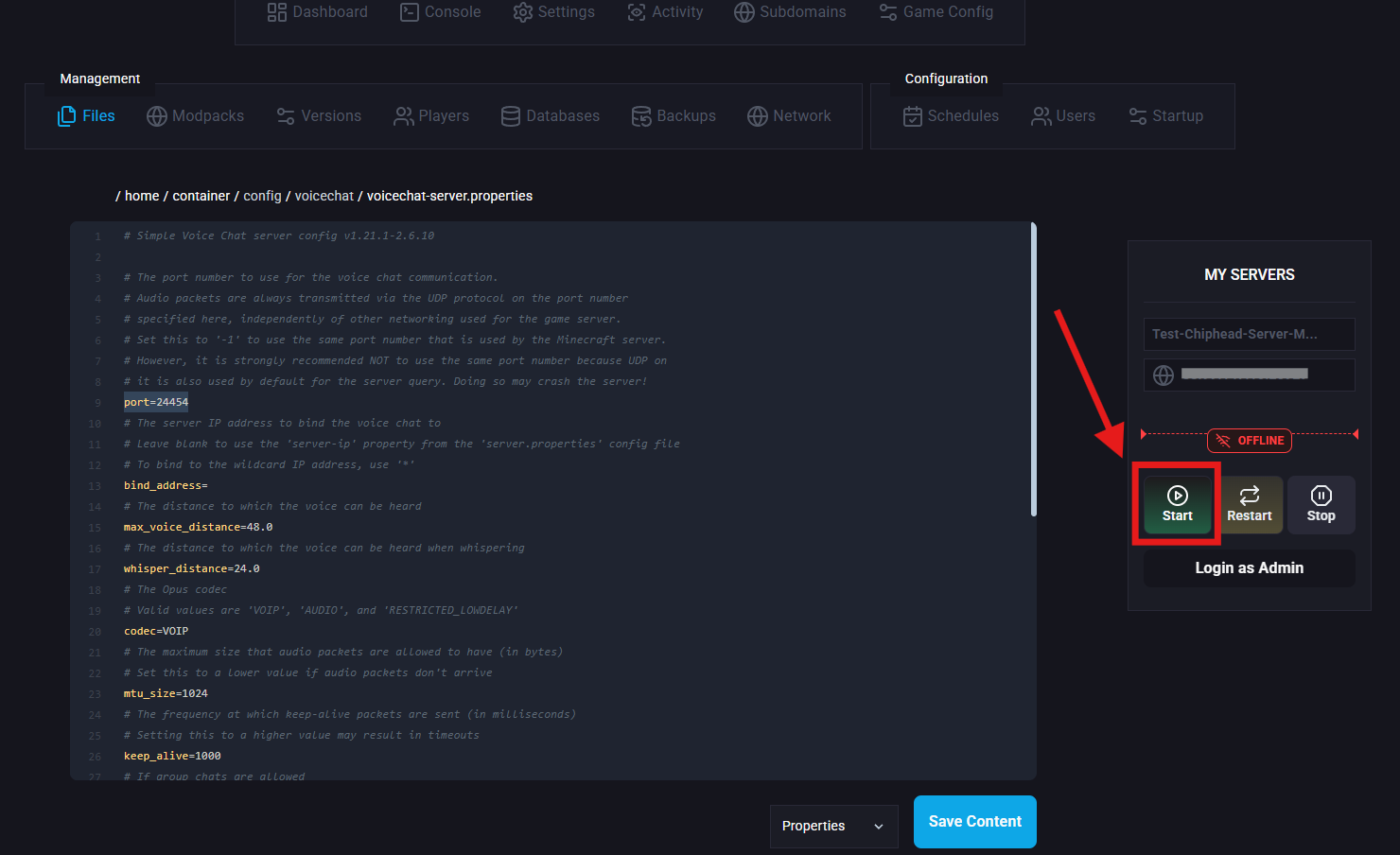Click the Versions sliders icon

point(286,116)
